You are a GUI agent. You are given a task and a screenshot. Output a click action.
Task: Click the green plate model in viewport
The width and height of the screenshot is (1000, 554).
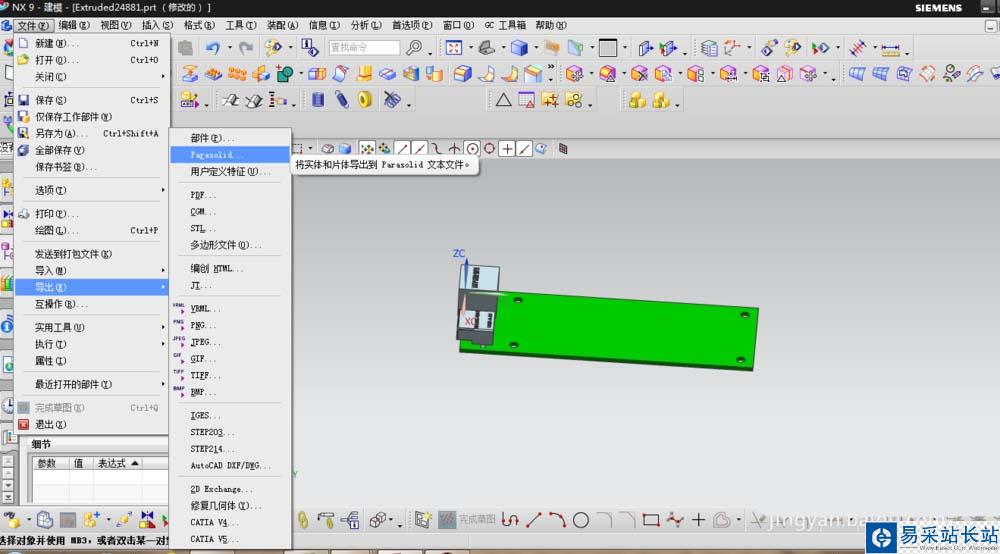pyautogui.click(x=625, y=332)
